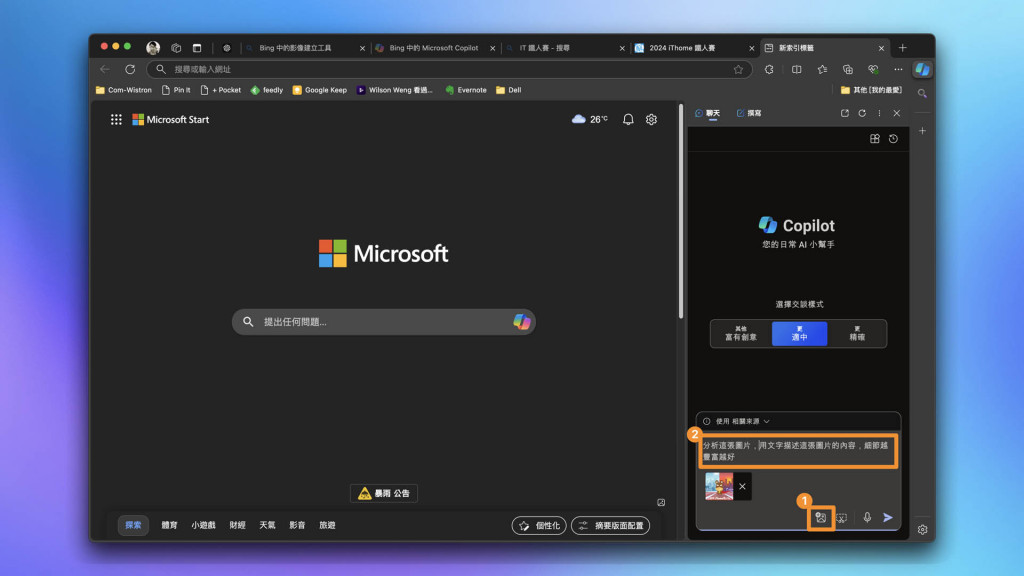
Task: Open the Collections icon
Action: coord(848,69)
